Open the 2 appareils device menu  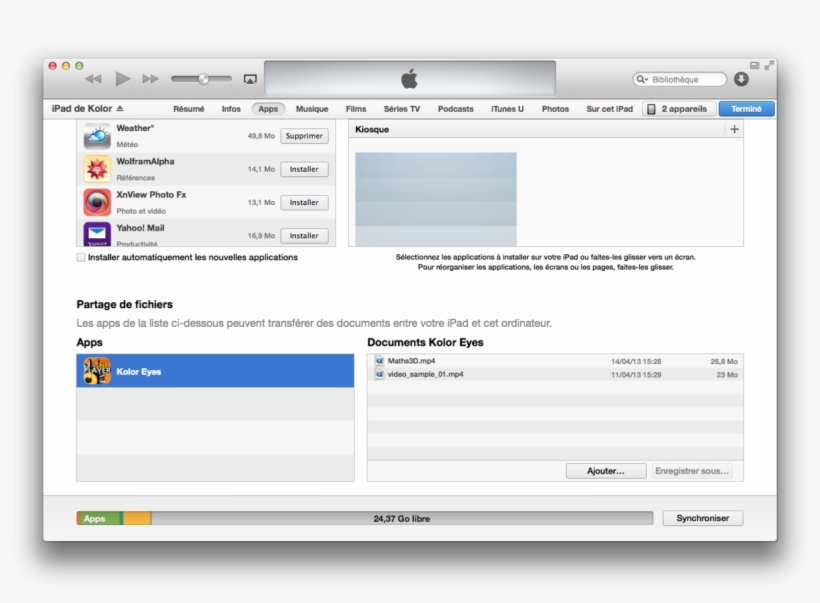(x=678, y=109)
